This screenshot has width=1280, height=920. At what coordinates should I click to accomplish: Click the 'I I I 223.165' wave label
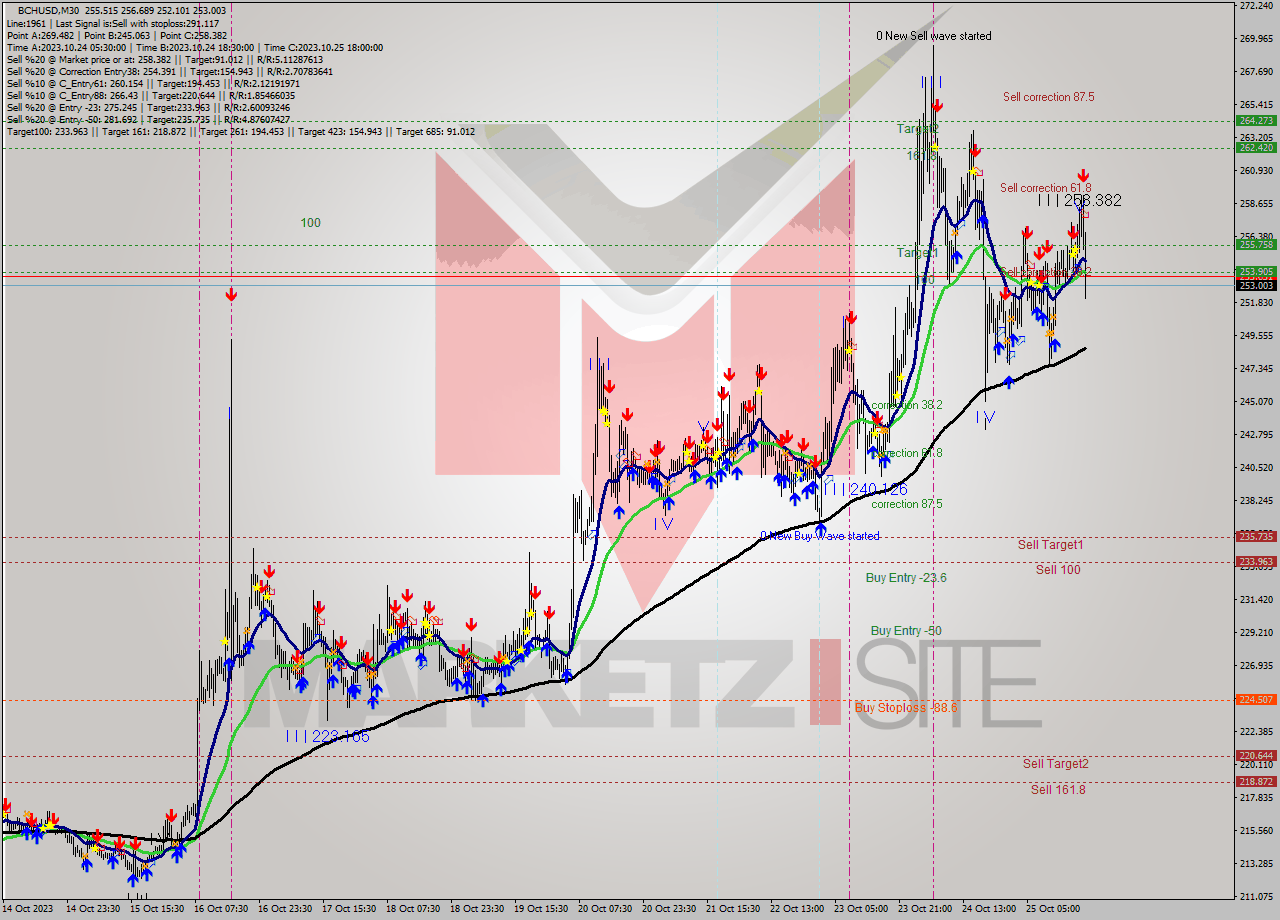327,736
